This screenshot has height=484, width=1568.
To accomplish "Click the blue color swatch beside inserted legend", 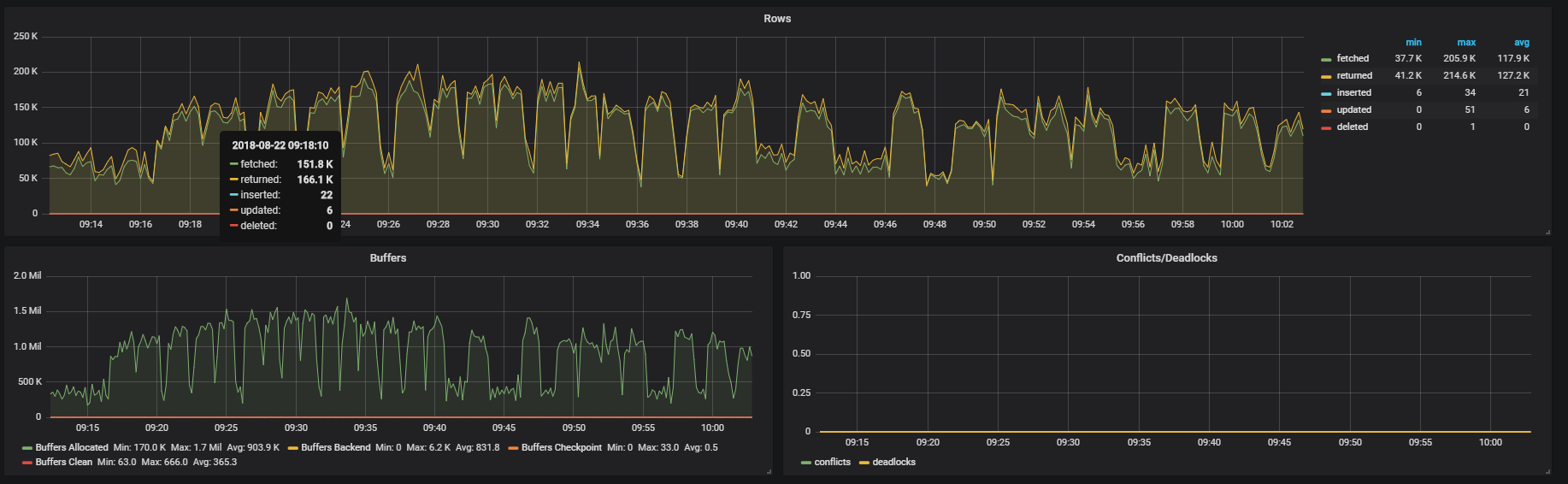I will click(x=1326, y=94).
